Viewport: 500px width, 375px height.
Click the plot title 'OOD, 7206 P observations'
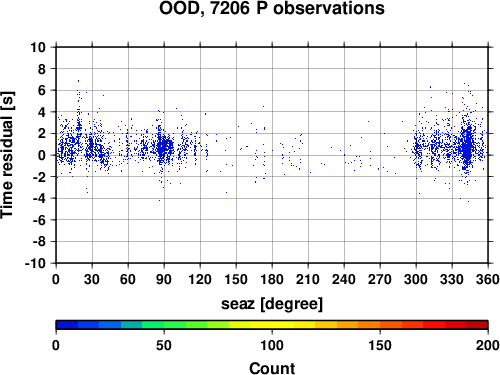pos(272,8)
